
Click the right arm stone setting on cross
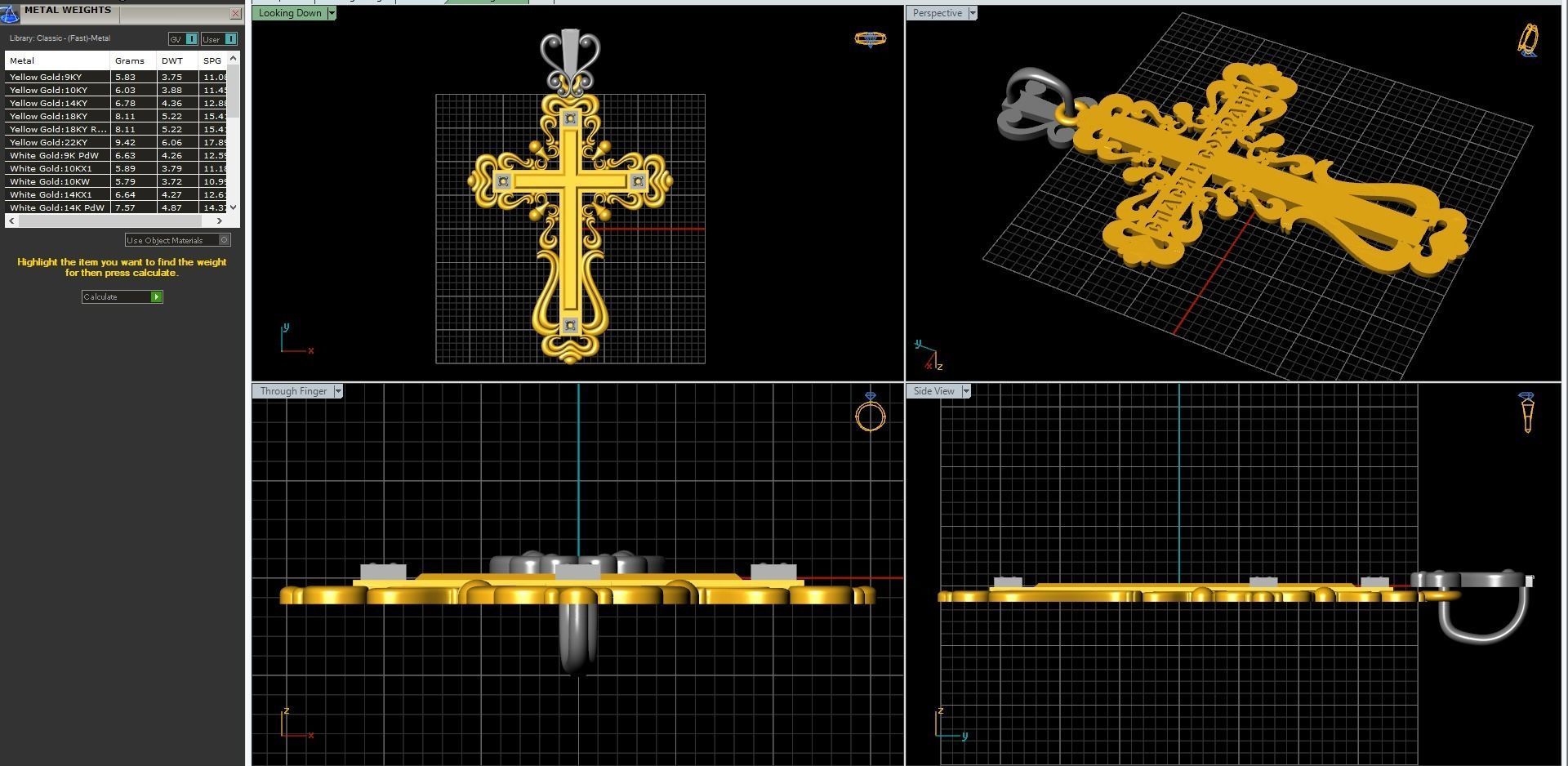638,181
